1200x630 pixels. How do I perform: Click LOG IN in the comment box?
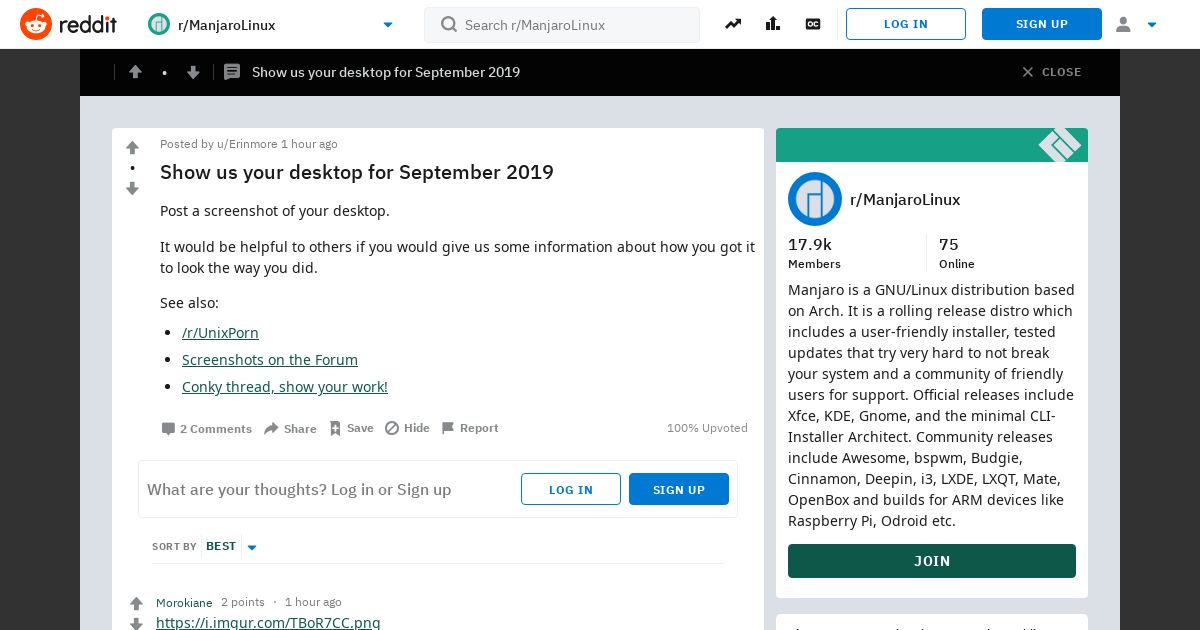click(x=571, y=489)
